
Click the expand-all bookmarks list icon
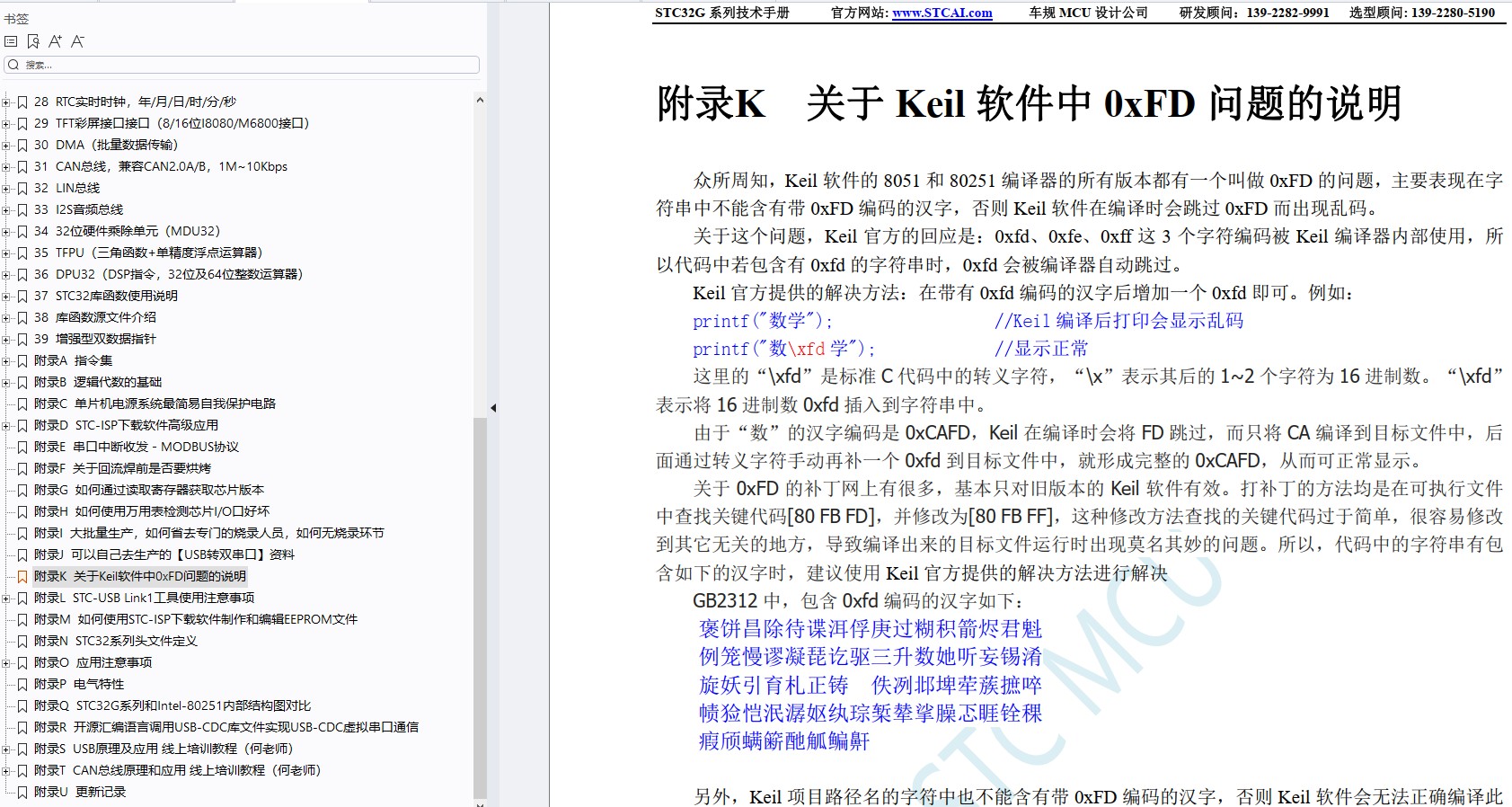(11, 41)
